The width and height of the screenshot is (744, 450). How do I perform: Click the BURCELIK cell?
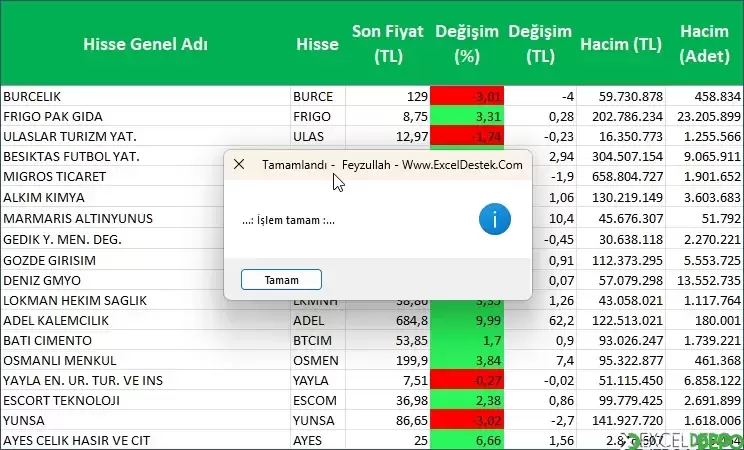click(x=145, y=96)
